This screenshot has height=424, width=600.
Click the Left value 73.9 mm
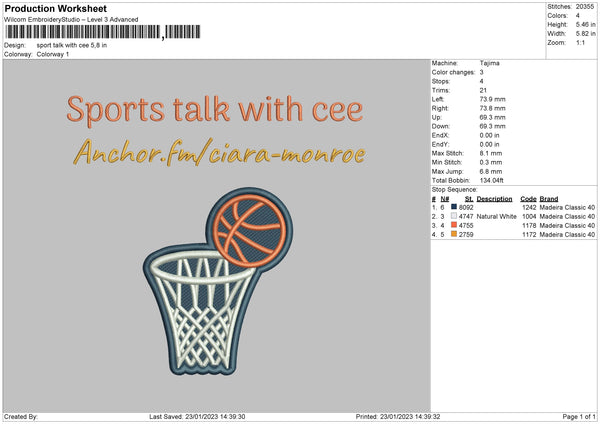492,99
